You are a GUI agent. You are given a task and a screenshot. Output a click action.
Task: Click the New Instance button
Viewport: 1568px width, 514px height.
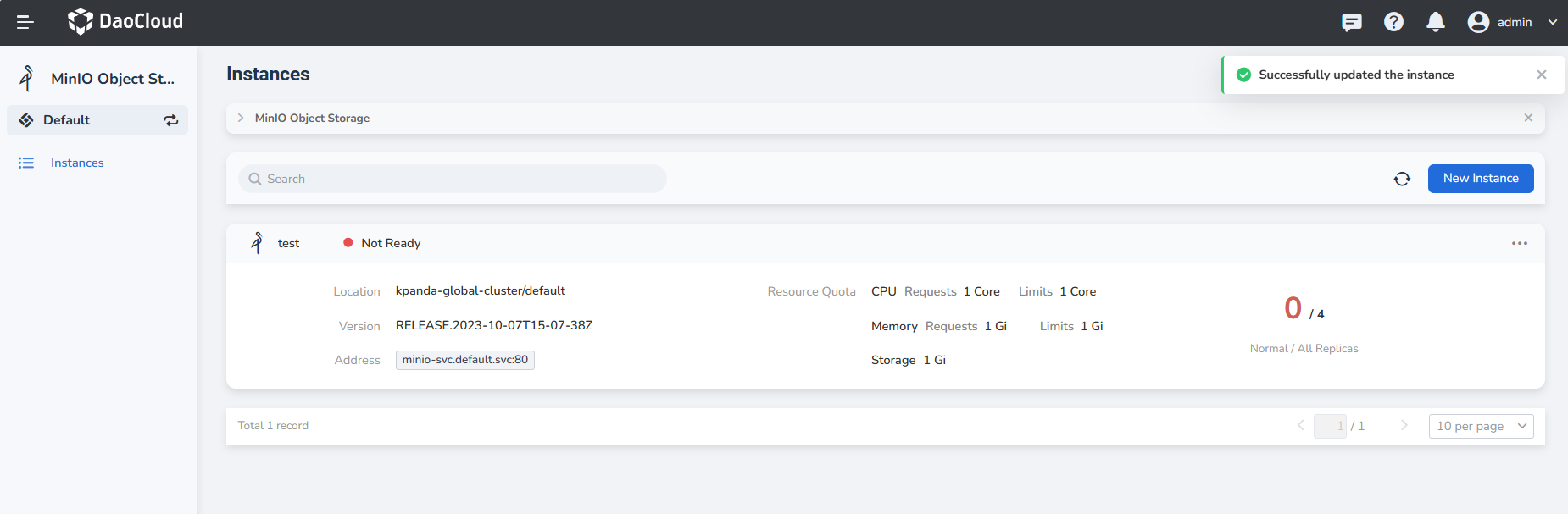pyautogui.click(x=1480, y=179)
